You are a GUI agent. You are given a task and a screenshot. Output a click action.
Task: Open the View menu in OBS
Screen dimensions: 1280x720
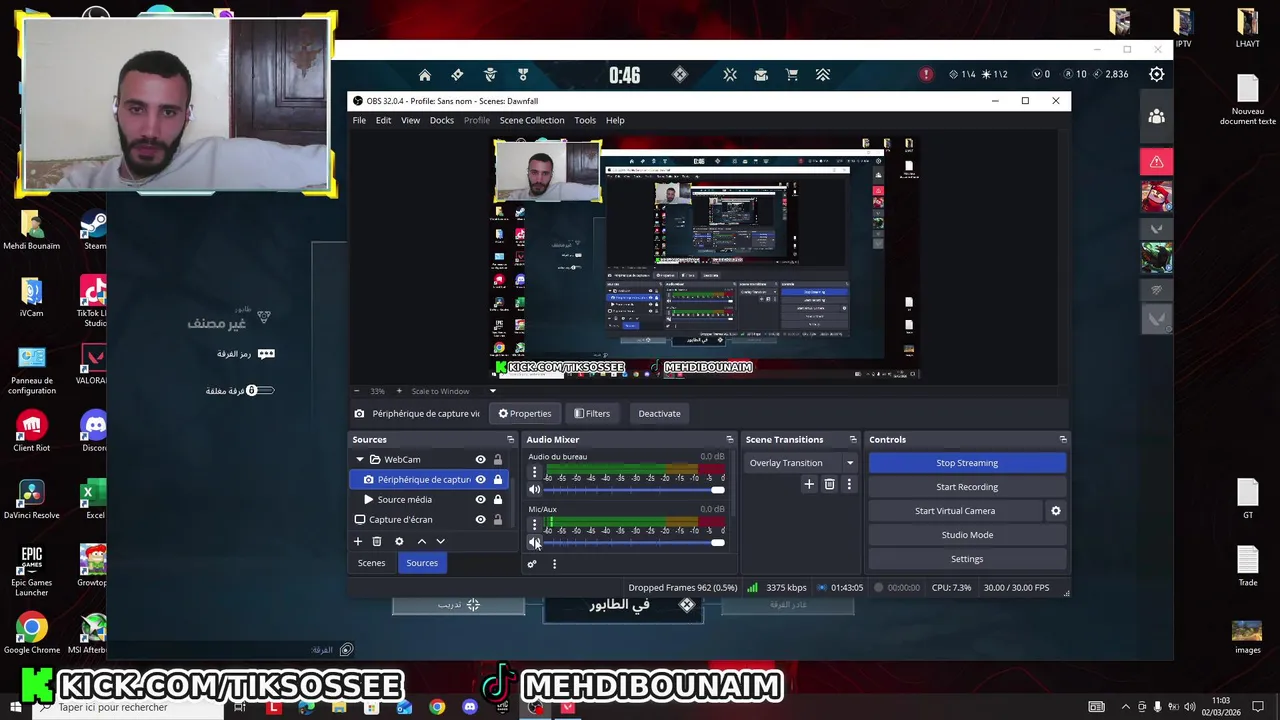(410, 120)
